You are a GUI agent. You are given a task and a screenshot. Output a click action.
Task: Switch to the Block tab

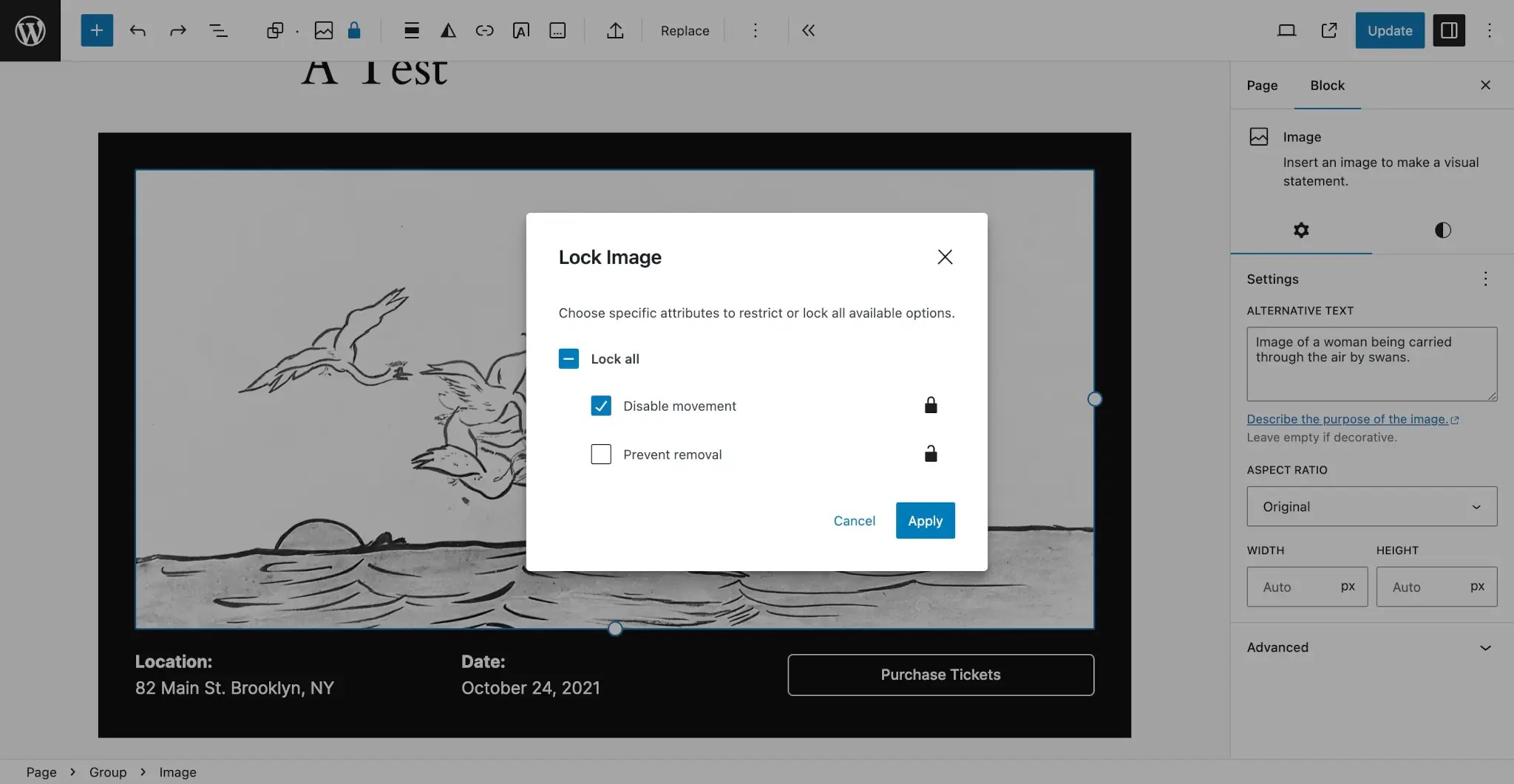pos(1326,85)
